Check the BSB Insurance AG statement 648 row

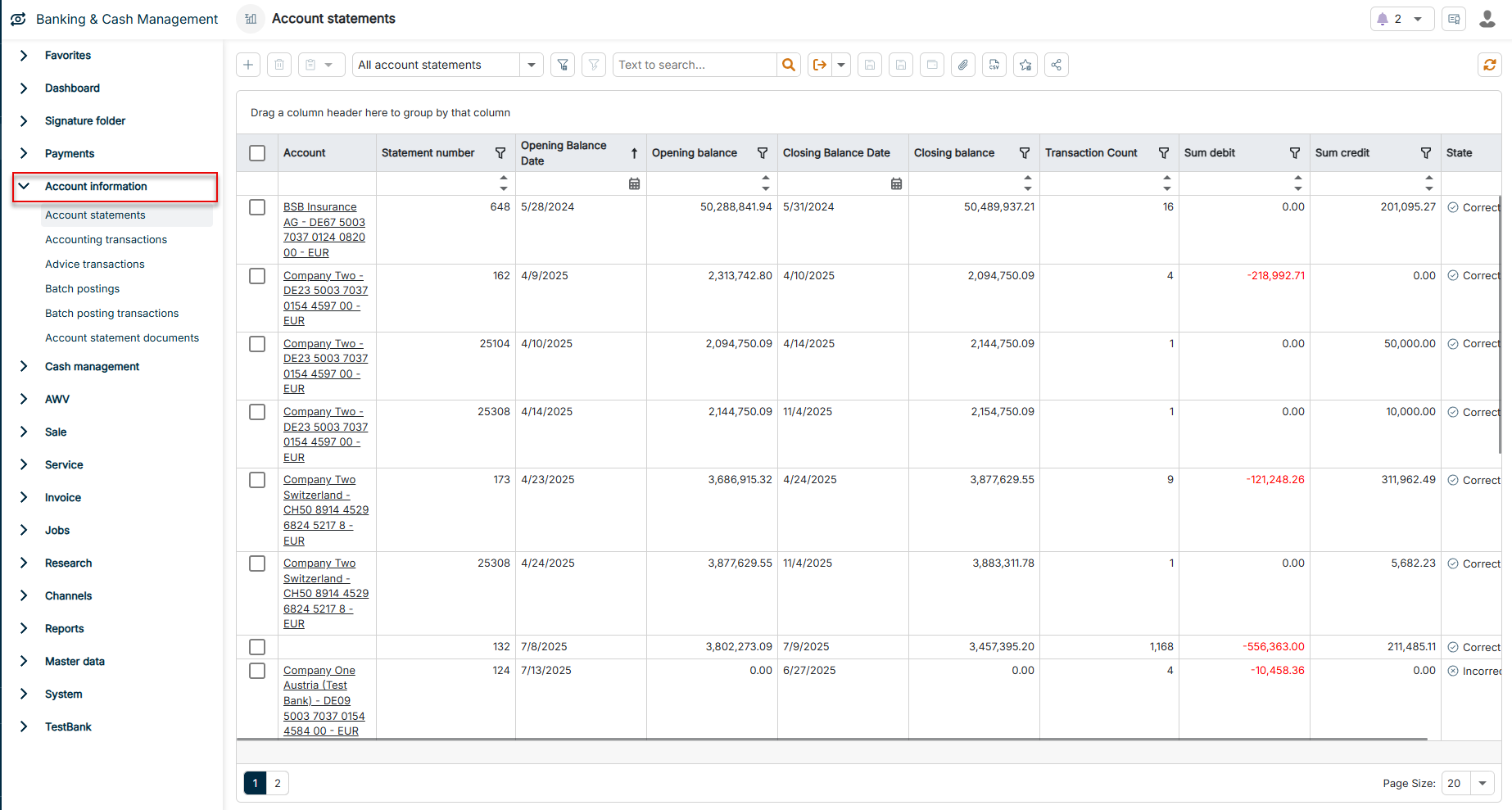click(257, 207)
